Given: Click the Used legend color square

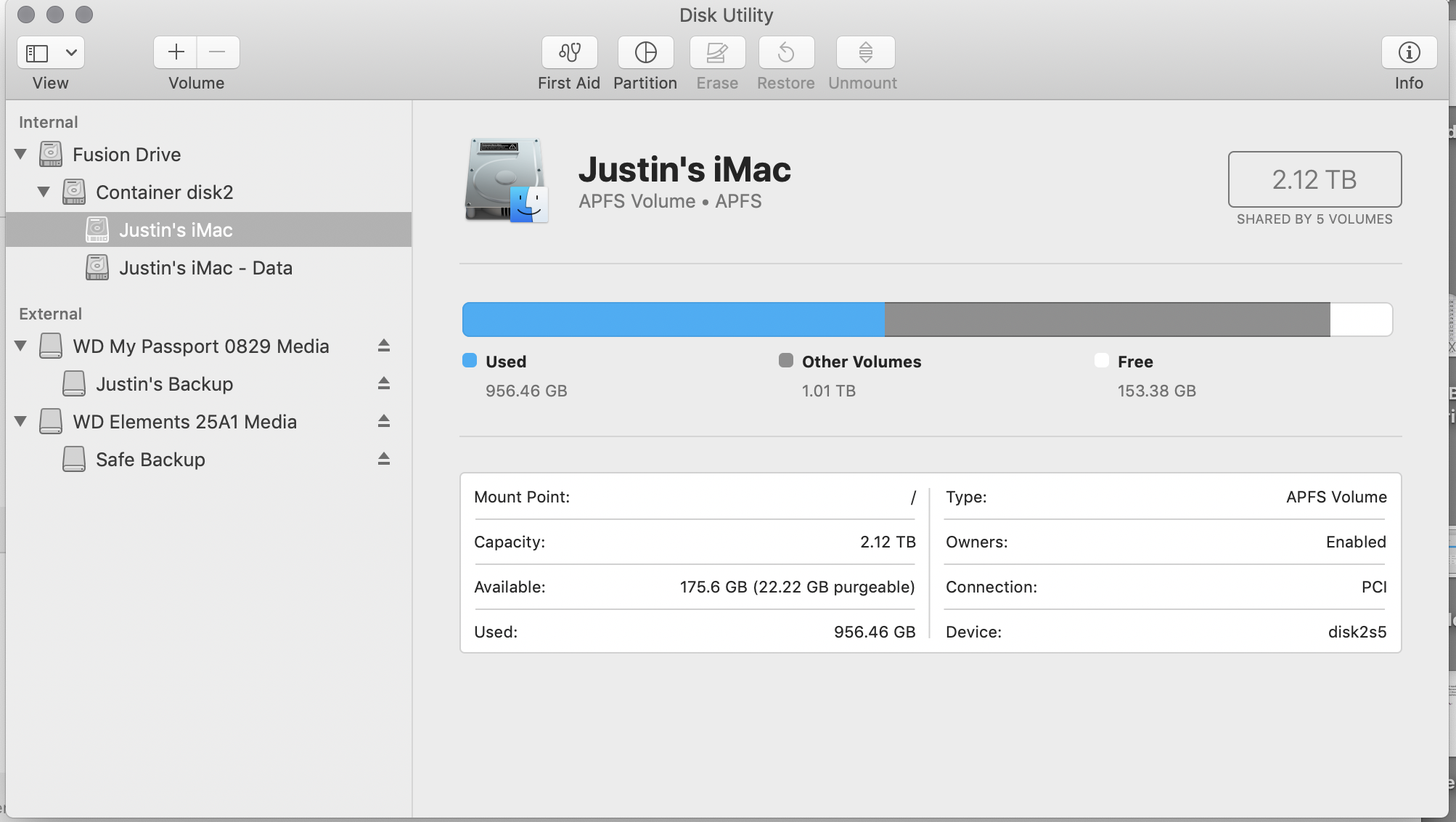Looking at the screenshot, I should (x=470, y=361).
